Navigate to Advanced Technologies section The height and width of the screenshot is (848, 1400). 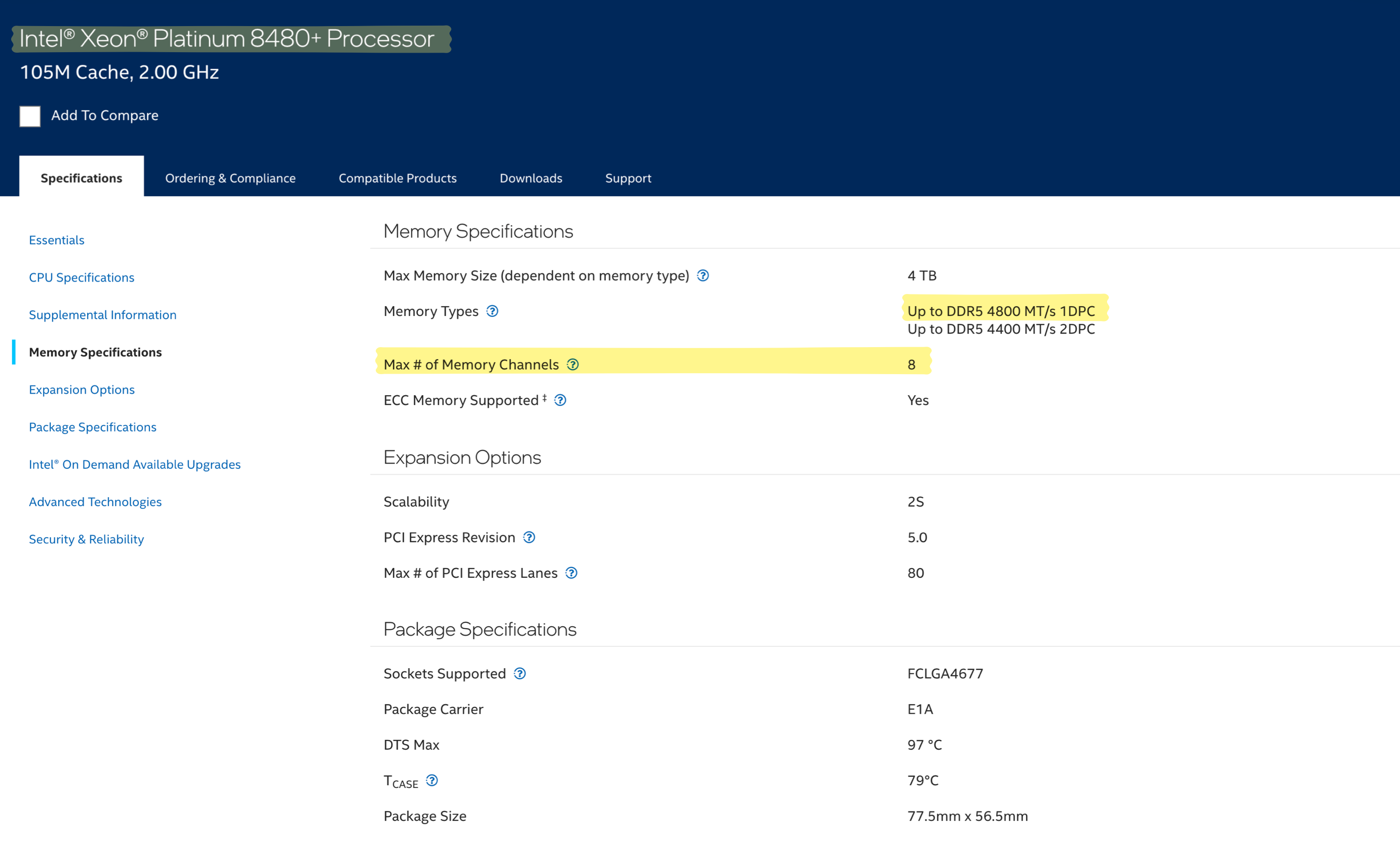pyautogui.click(x=95, y=502)
